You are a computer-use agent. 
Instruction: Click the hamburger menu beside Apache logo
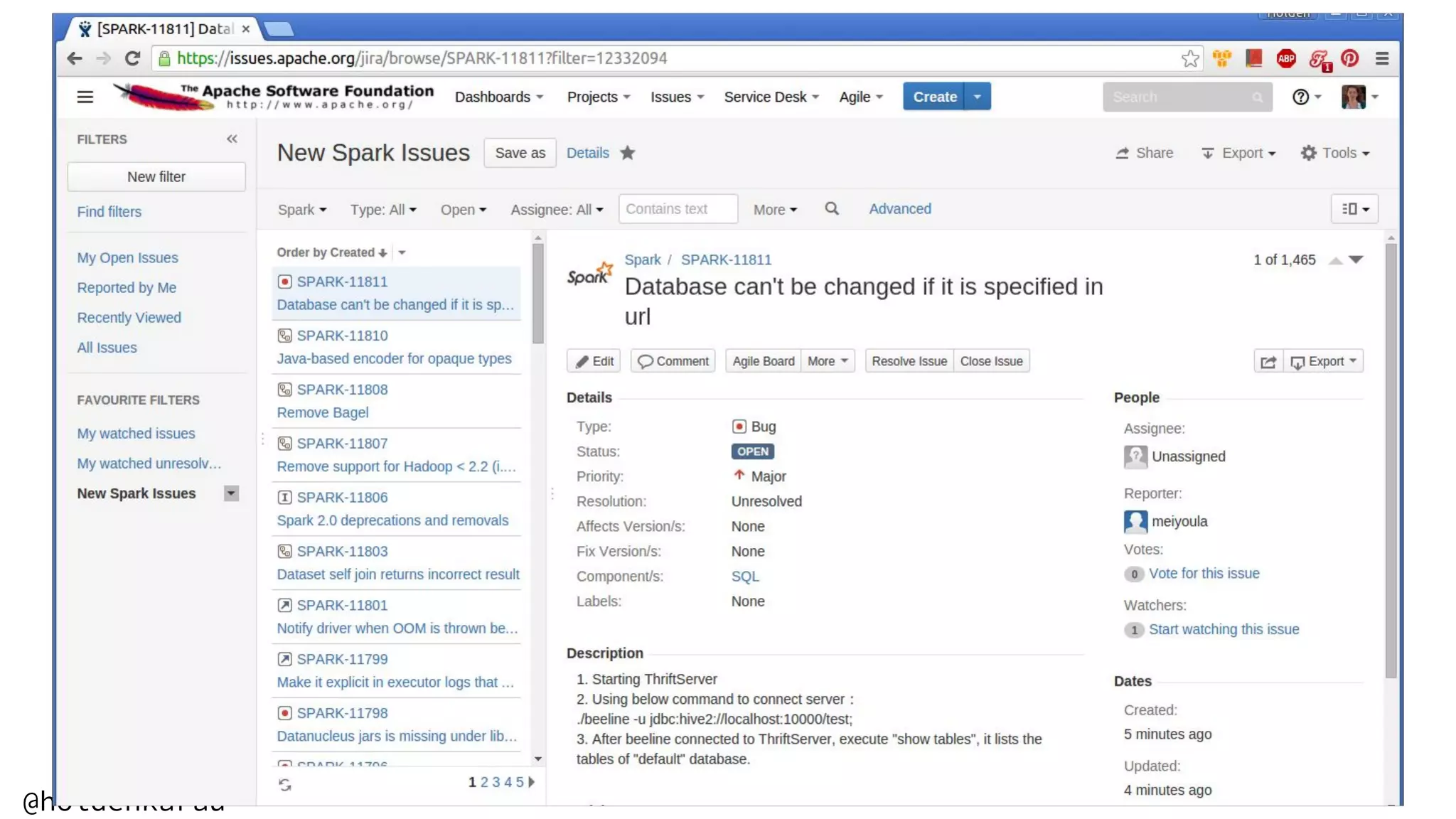click(85, 97)
